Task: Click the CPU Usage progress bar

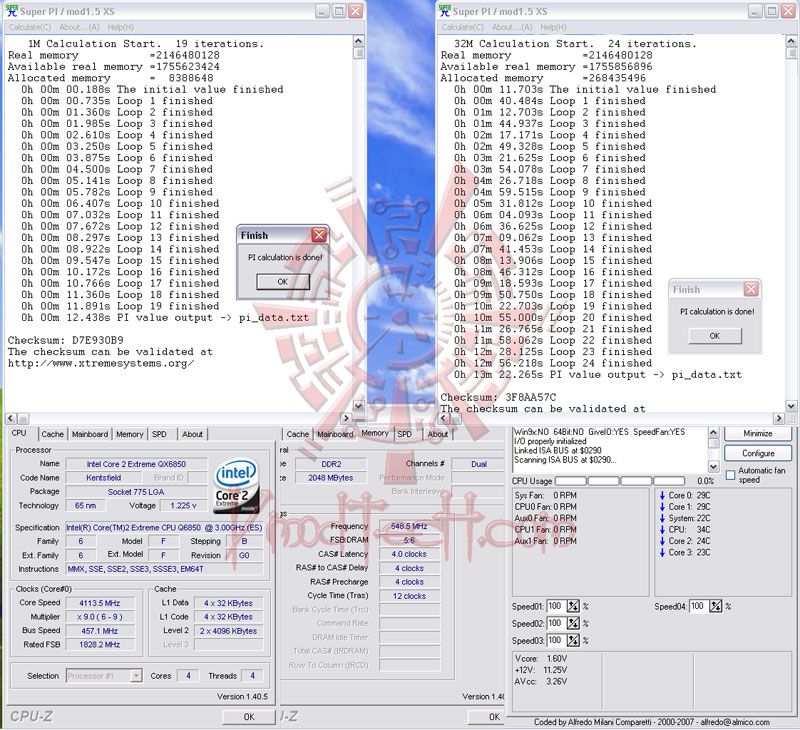Action: point(619,481)
